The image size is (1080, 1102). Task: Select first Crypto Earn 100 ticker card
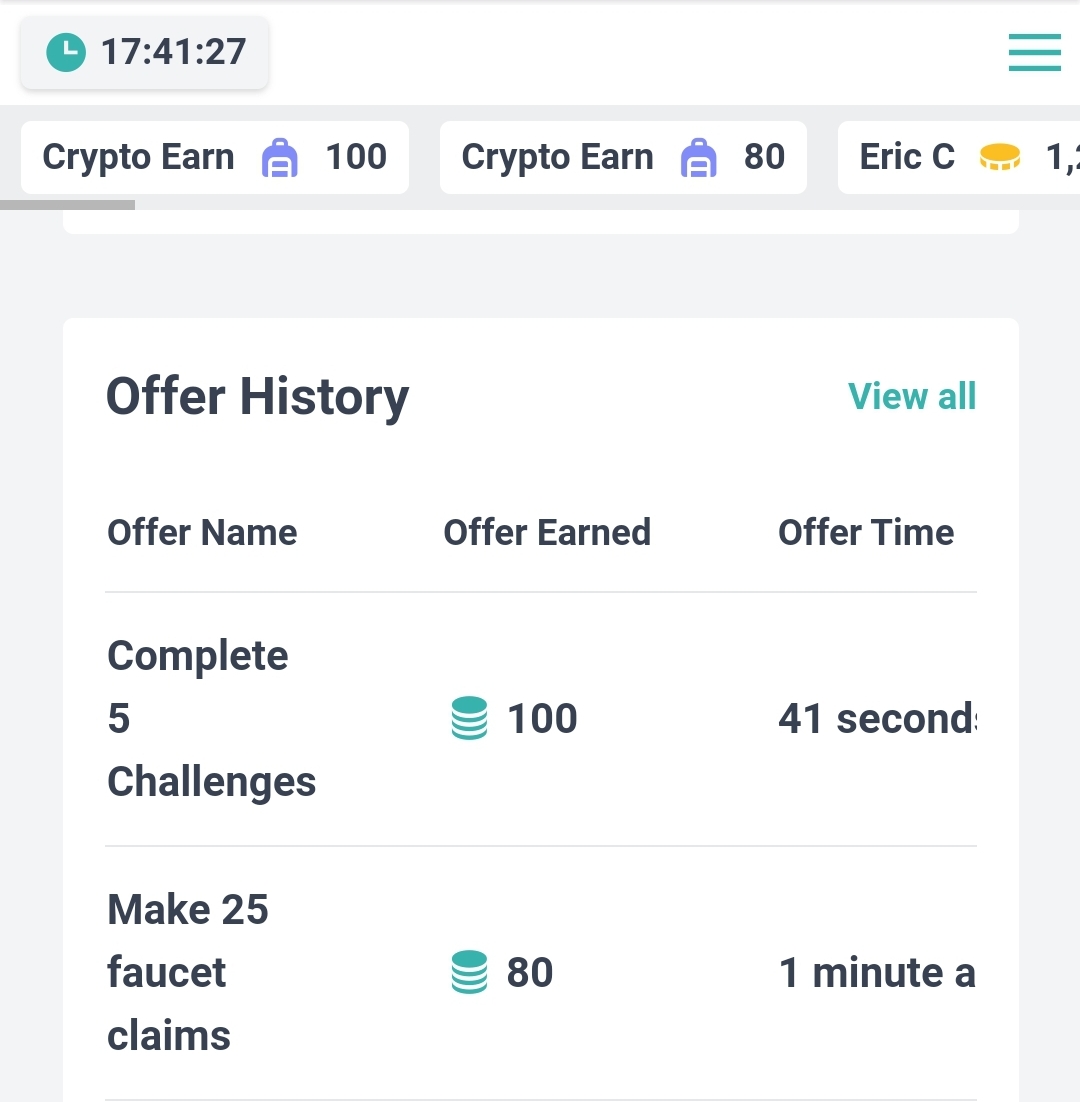pos(215,157)
